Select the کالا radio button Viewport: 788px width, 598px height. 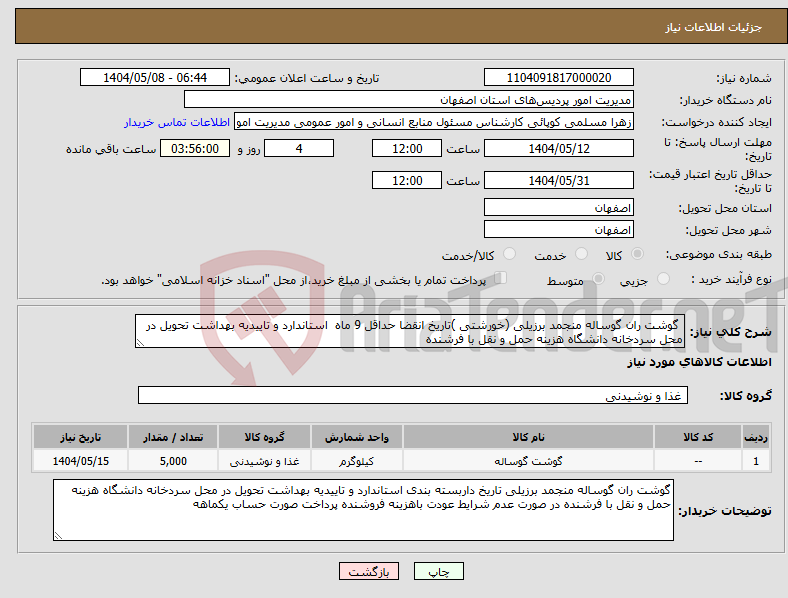coord(637,254)
